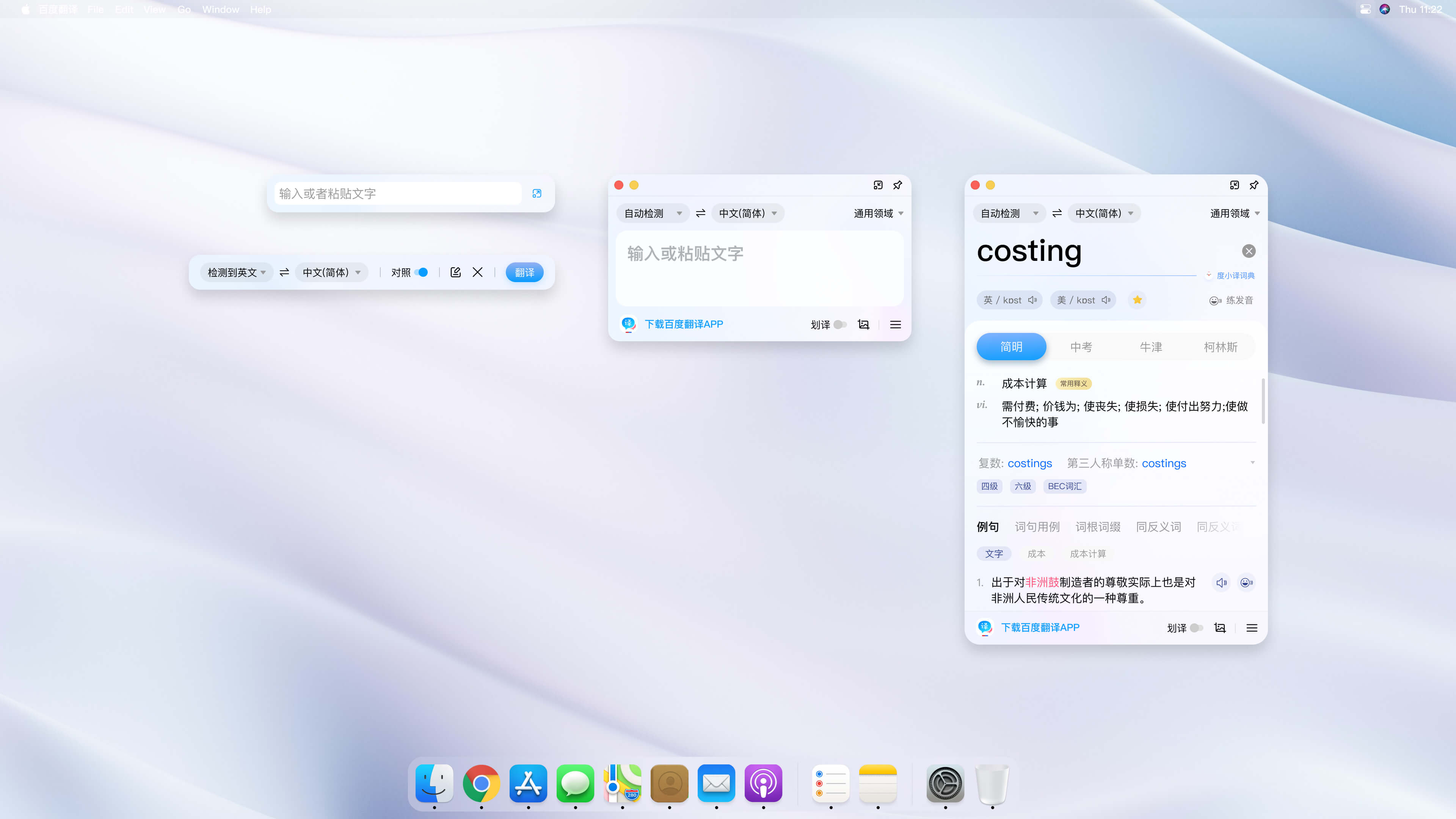
Task: Play British pronunciation of costing
Action: pyautogui.click(x=1032, y=300)
